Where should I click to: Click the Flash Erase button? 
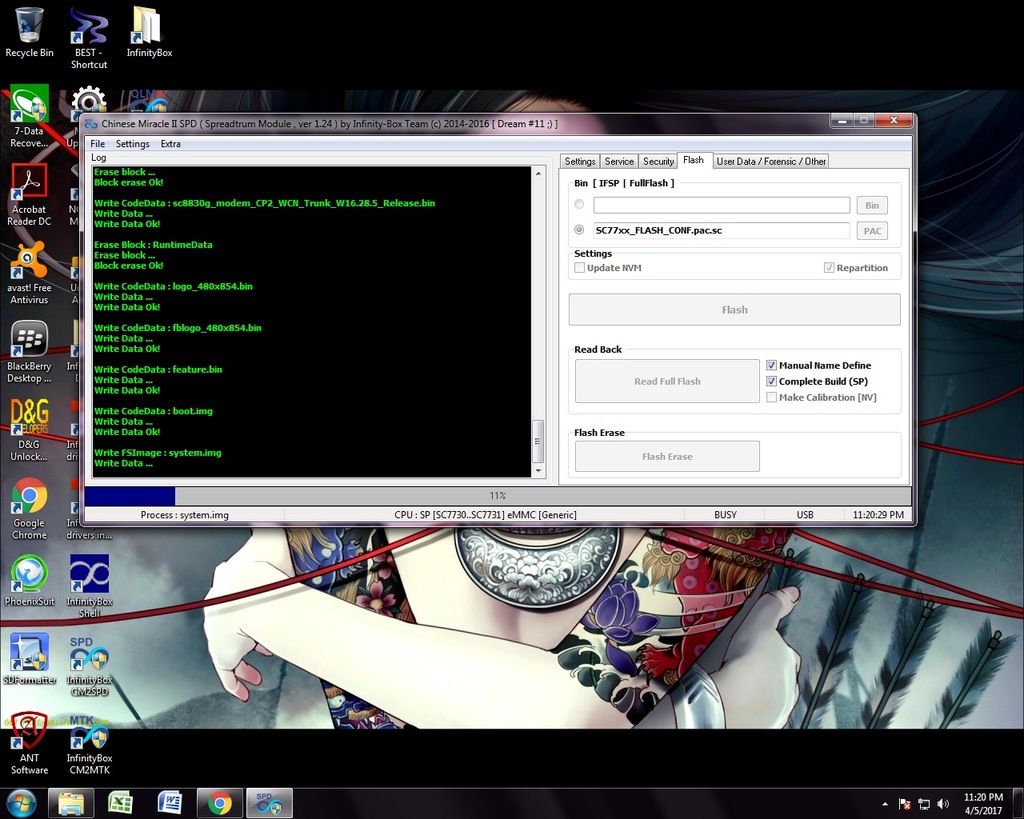coord(667,456)
